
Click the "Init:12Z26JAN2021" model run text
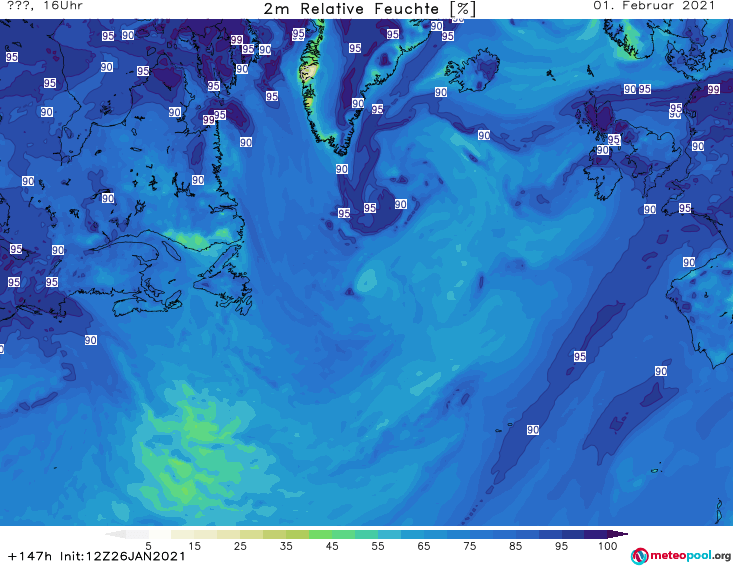pos(122,556)
